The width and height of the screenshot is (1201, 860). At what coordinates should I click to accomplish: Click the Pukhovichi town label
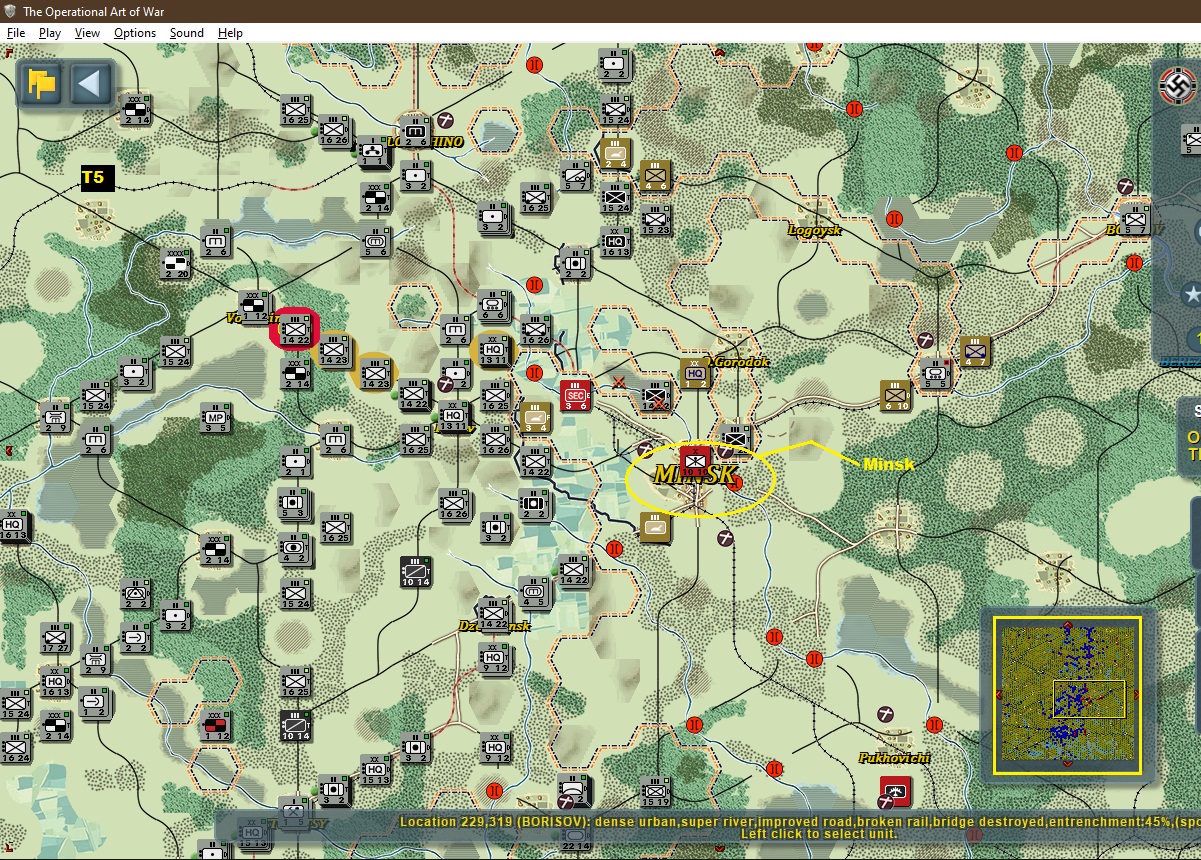(x=894, y=757)
